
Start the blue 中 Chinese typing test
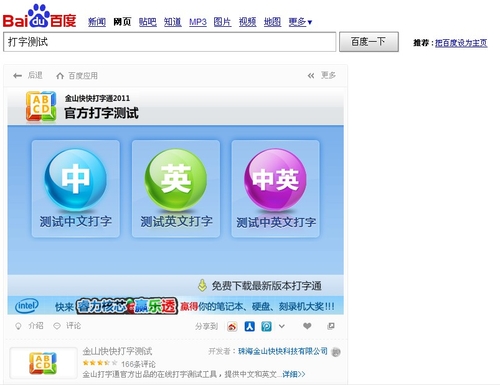click(76, 179)
